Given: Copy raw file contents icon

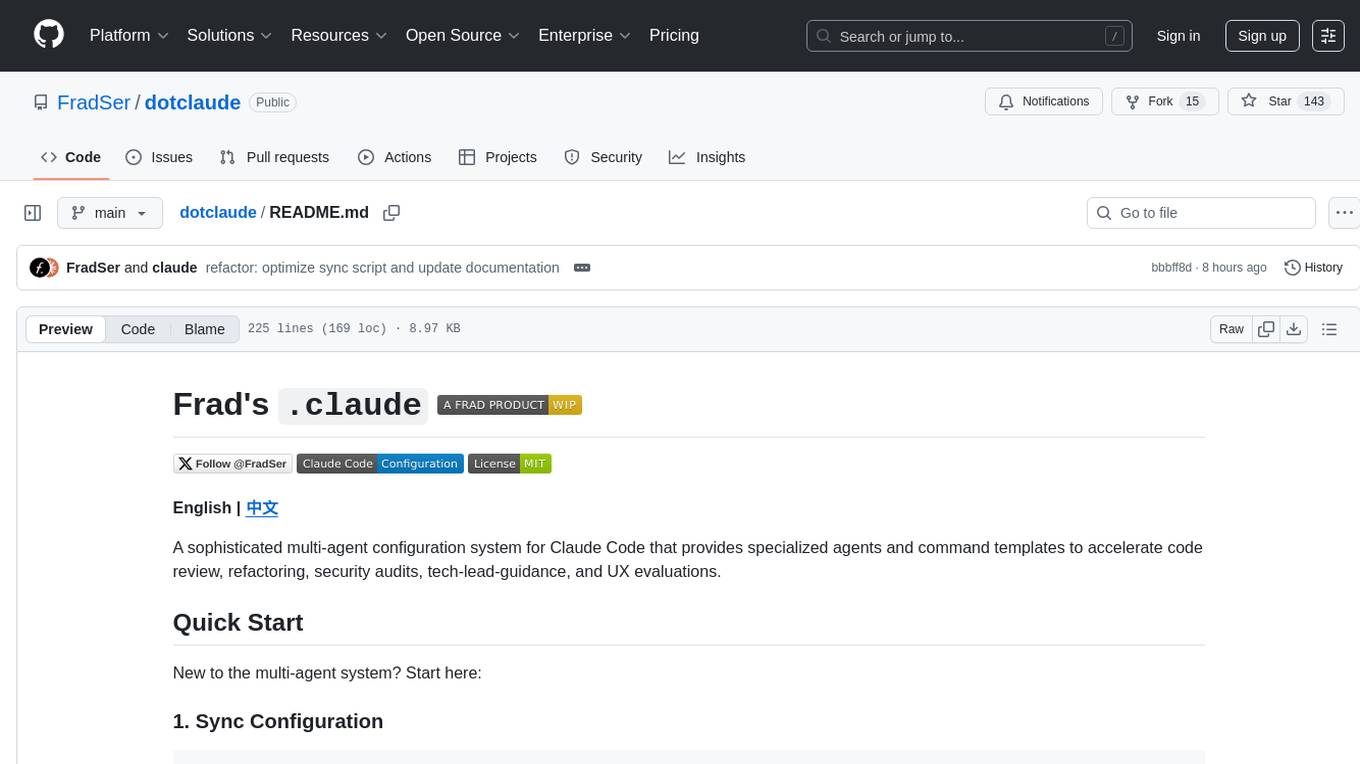Looking at the screenshot, I should [1266, 329].
